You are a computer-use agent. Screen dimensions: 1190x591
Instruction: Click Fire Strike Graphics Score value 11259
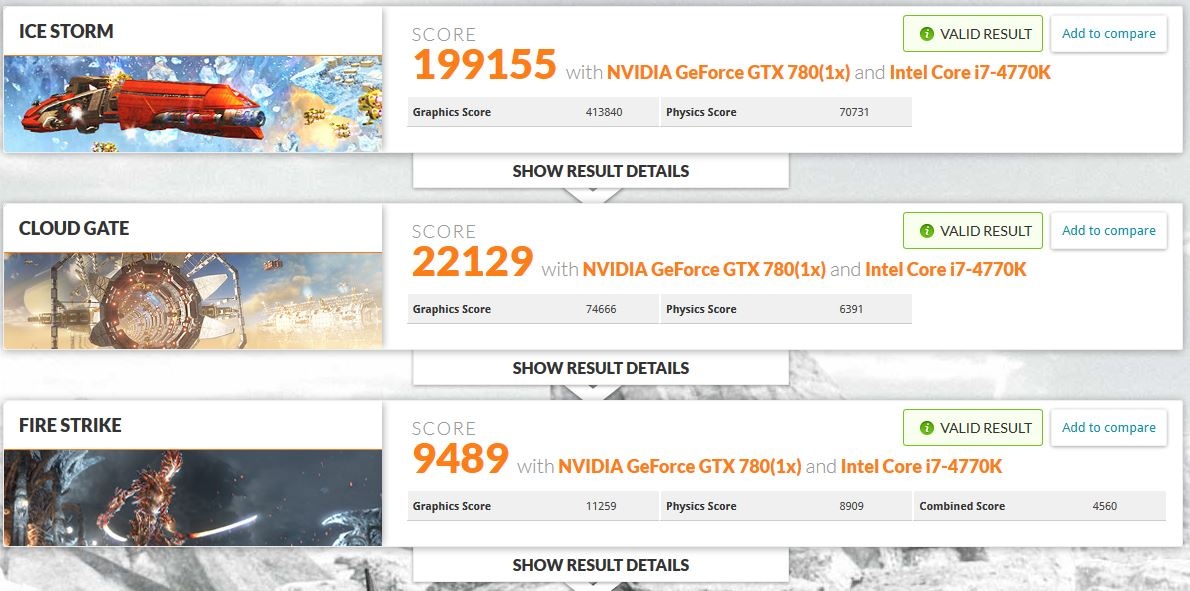pyautogui.click(x=601, y=506)
